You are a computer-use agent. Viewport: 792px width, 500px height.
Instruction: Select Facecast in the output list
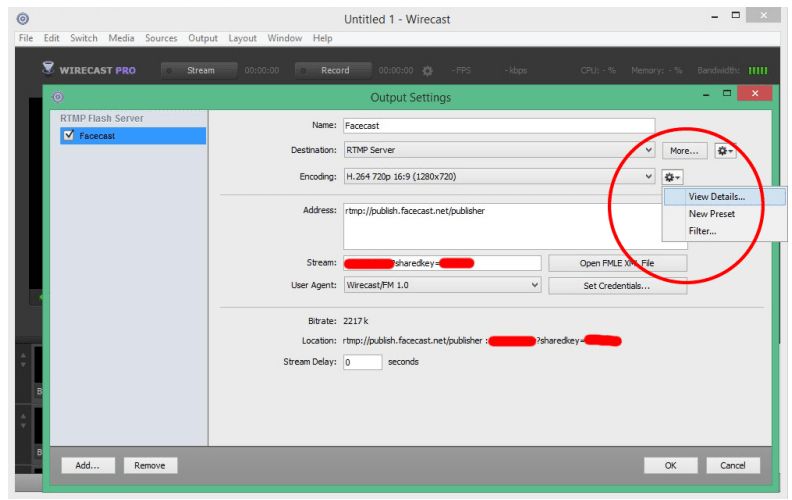(133, 135)
